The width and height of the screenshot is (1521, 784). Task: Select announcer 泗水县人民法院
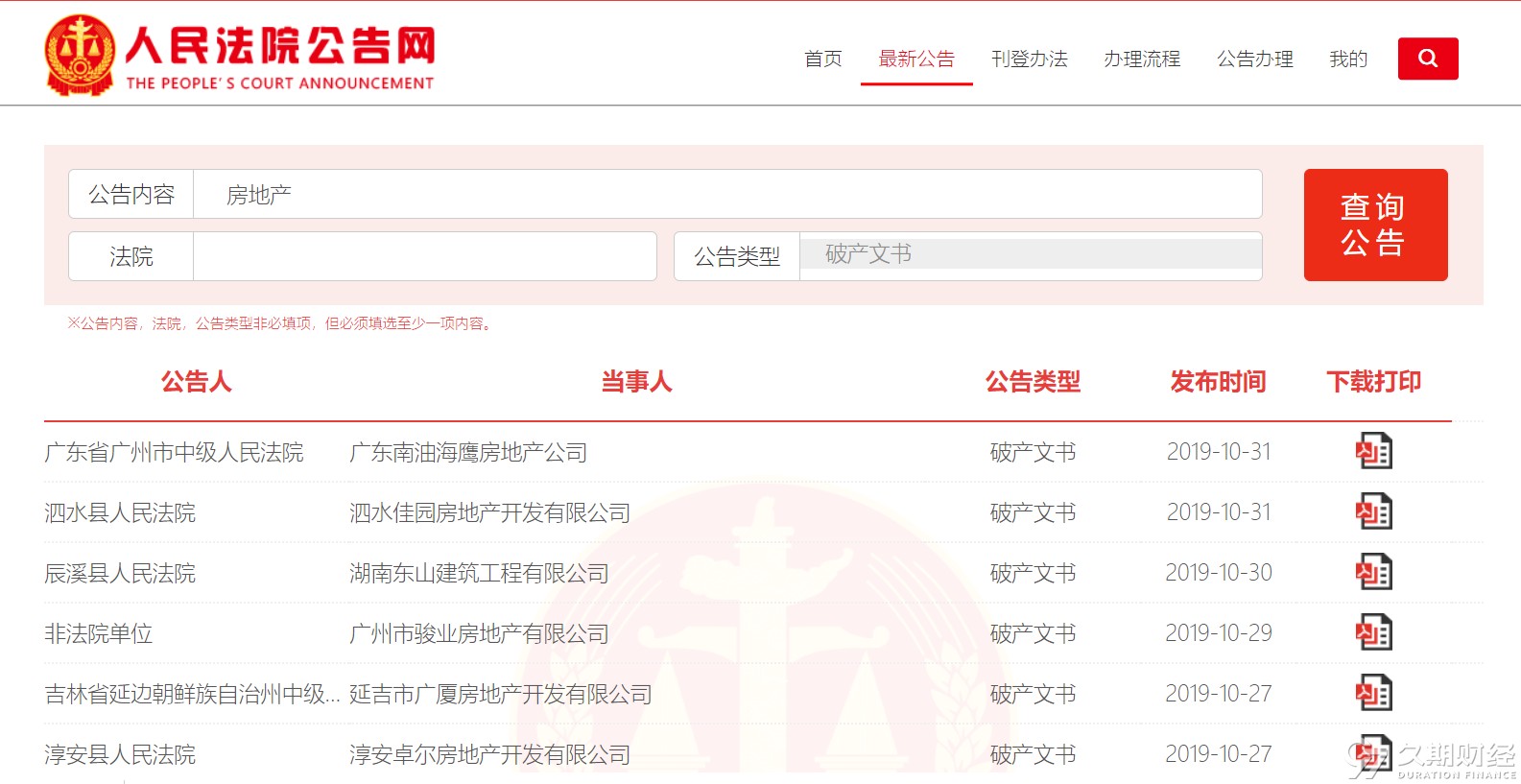click(x=120, y=512)
